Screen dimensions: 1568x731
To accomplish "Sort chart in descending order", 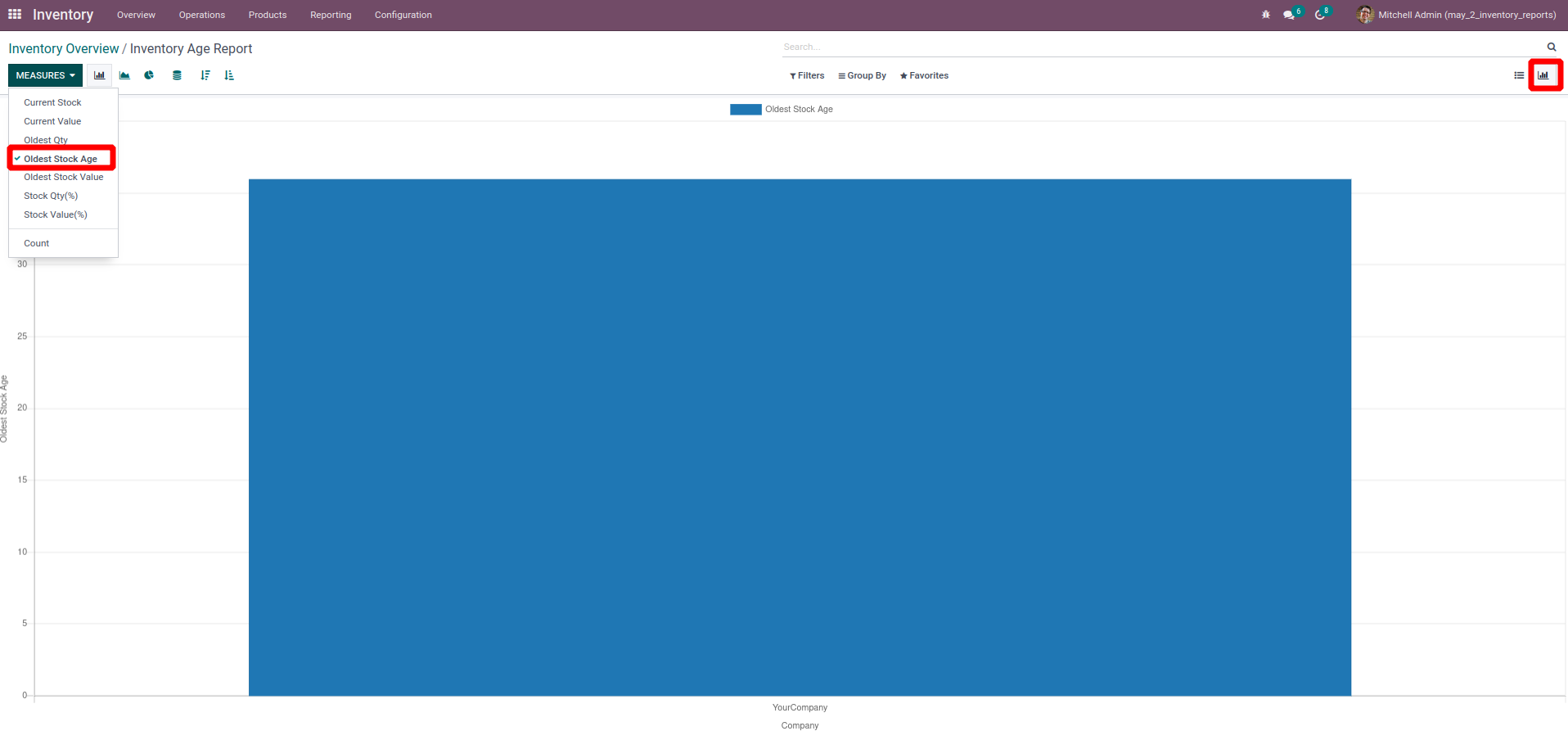I will point(205,75).
